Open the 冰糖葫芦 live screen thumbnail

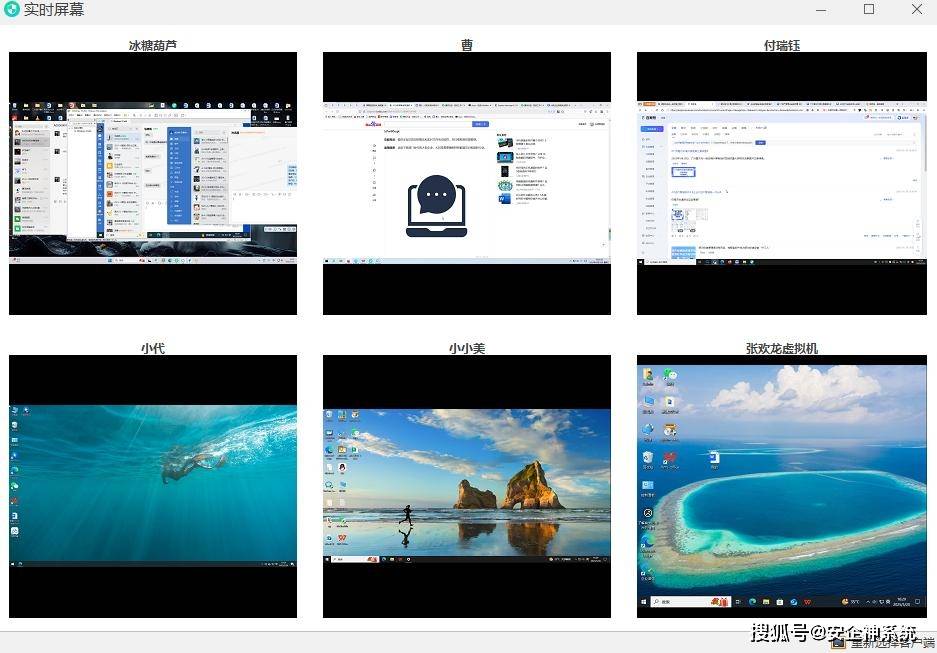(153, 183)
